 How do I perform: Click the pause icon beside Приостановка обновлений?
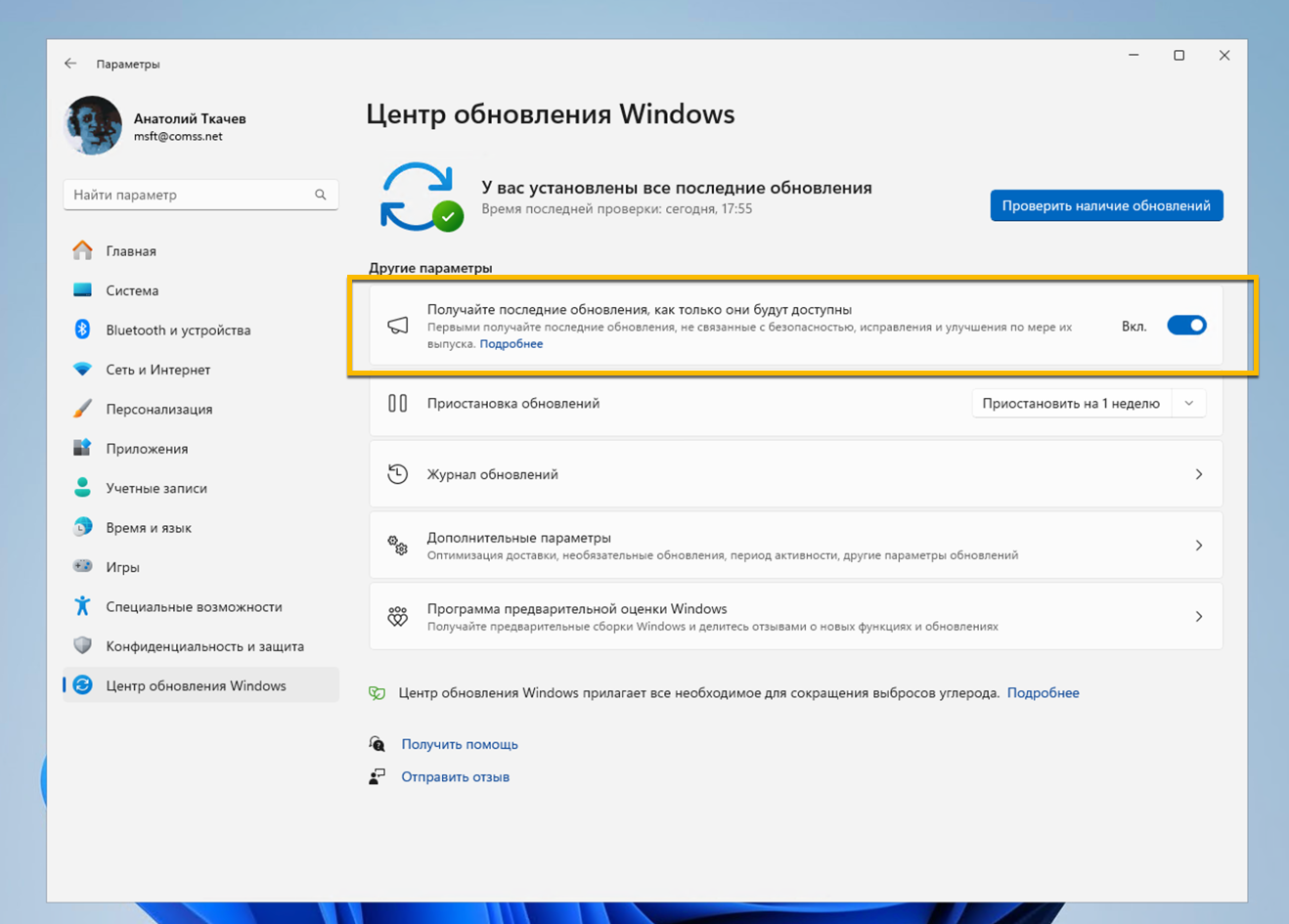(x=398, y=403)
